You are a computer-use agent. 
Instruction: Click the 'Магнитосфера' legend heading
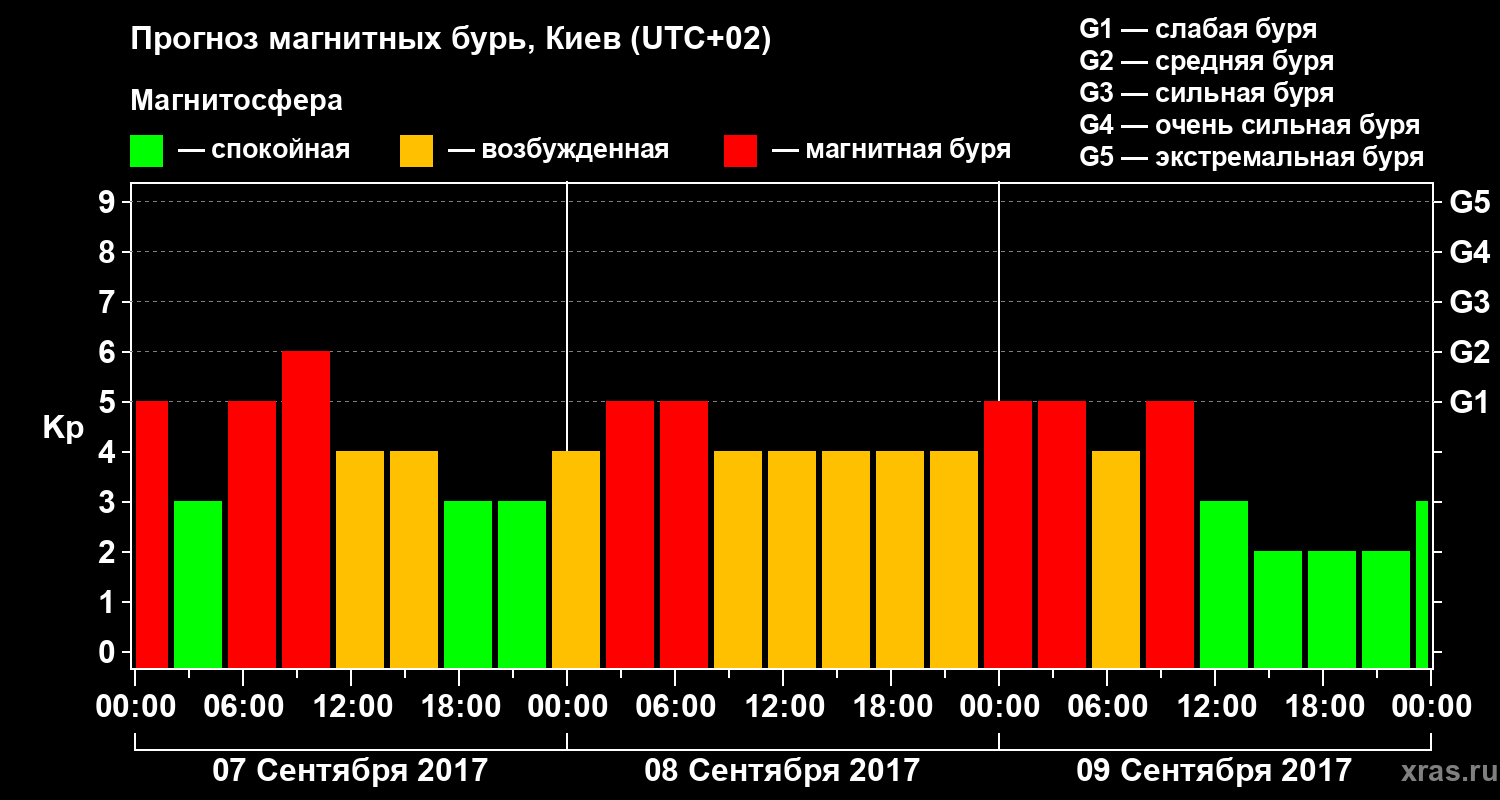point(236,101)
